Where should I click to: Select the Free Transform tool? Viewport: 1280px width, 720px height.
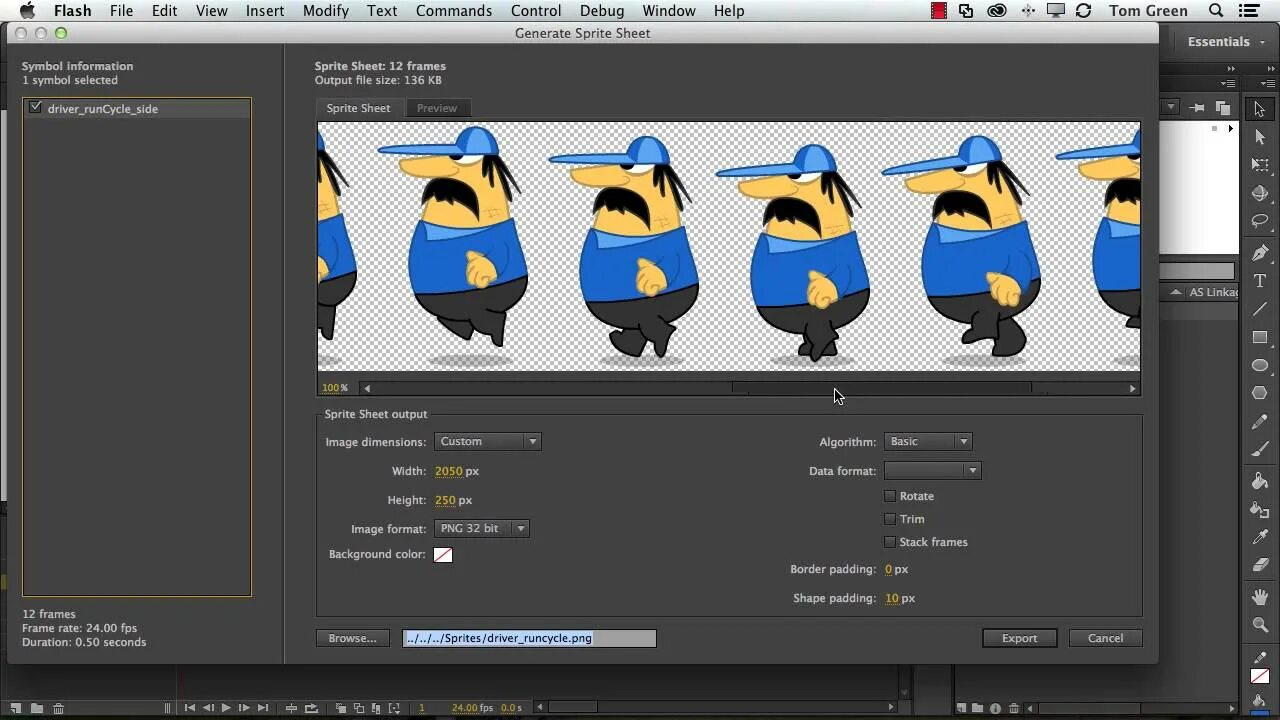coord(1260,165)
